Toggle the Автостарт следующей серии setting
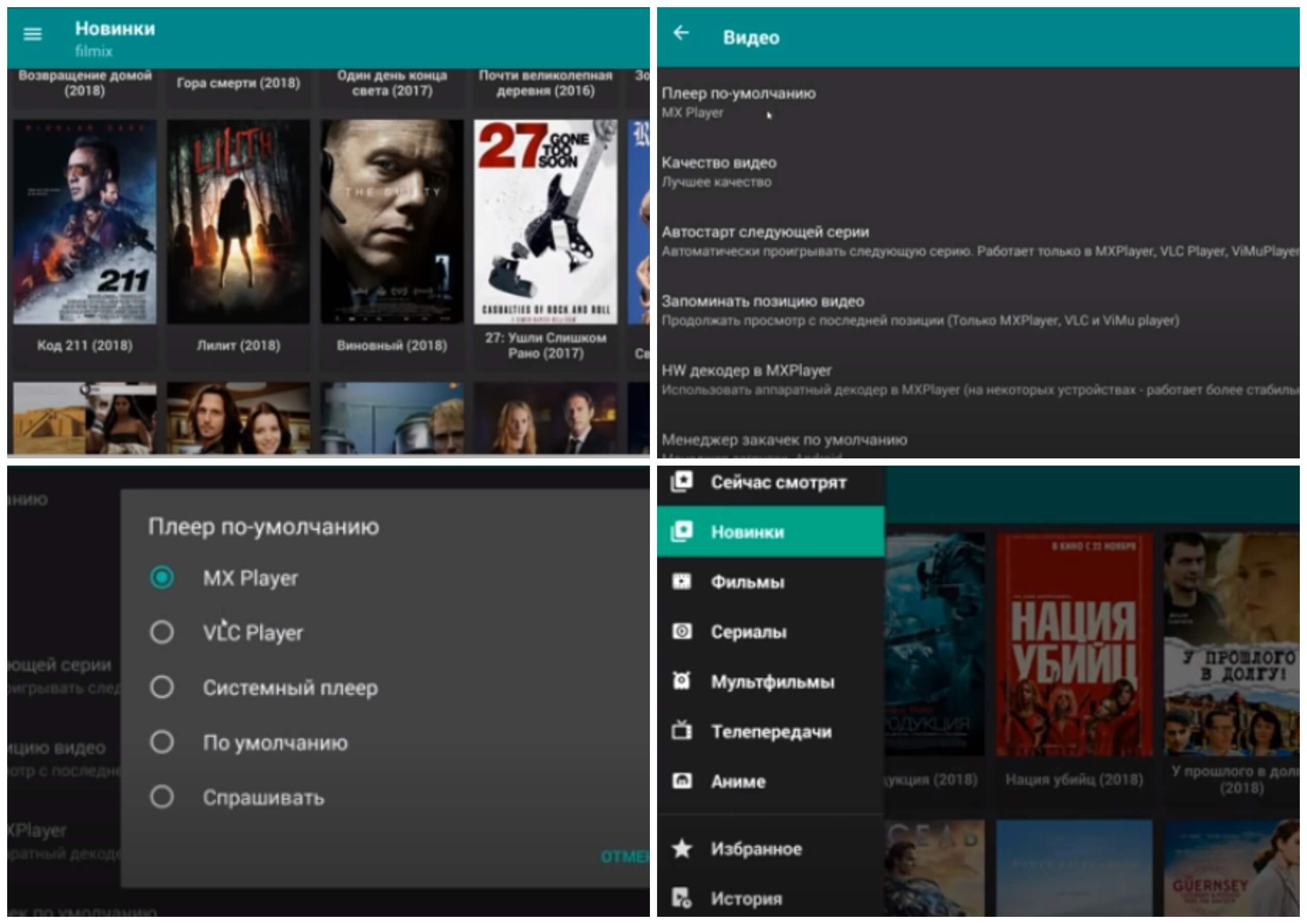1307x924 pixels. tap(978, 241)
